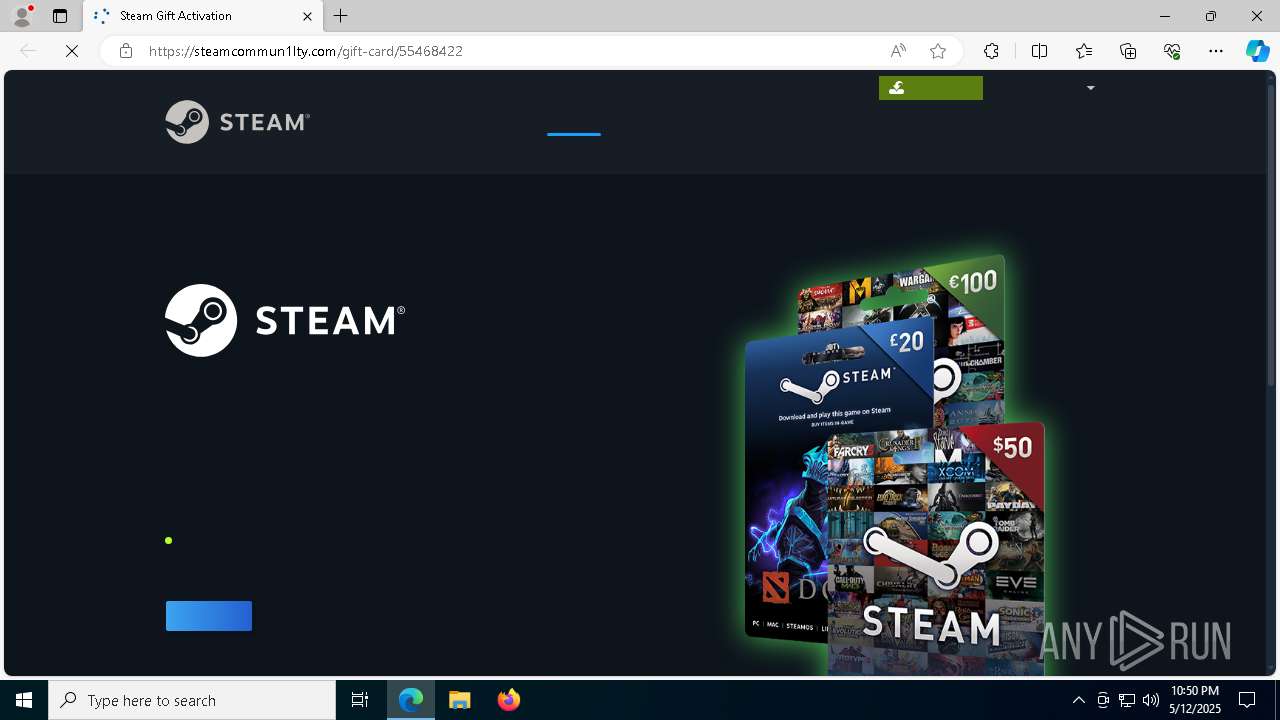Image resolution: width=1280 pixels, height=720 pixels.
Task: Open the notification center icon
Action: tap(1247, 700)
